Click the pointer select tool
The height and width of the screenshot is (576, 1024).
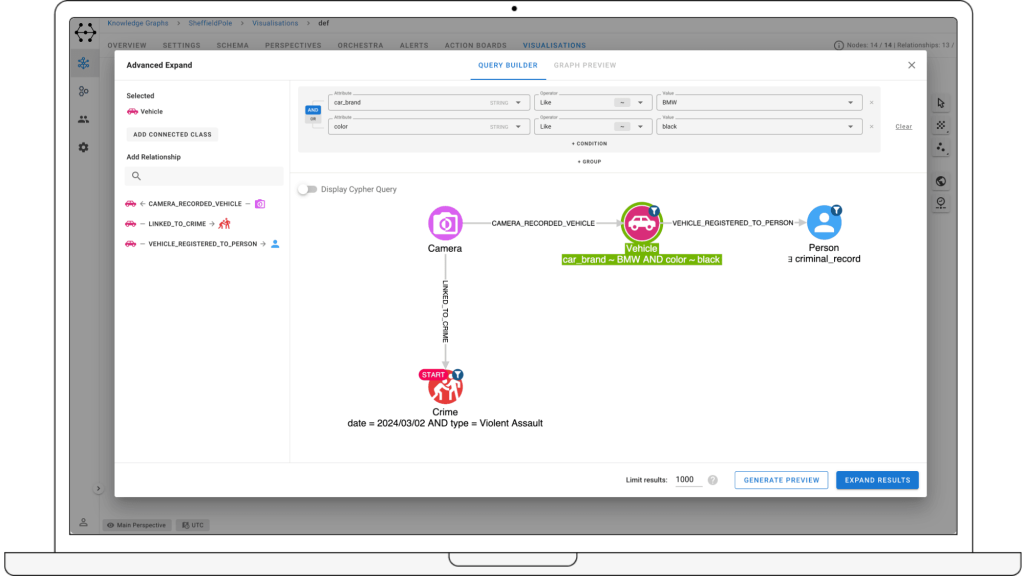click(940, 103)
